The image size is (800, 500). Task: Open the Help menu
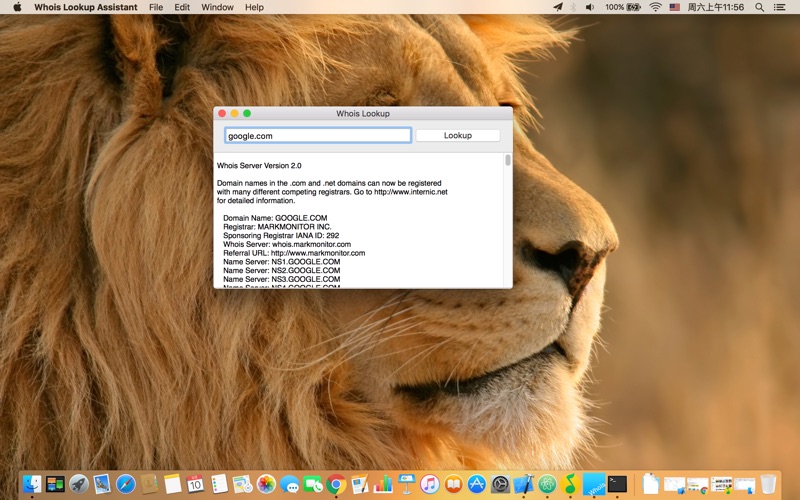coord(254,7)
